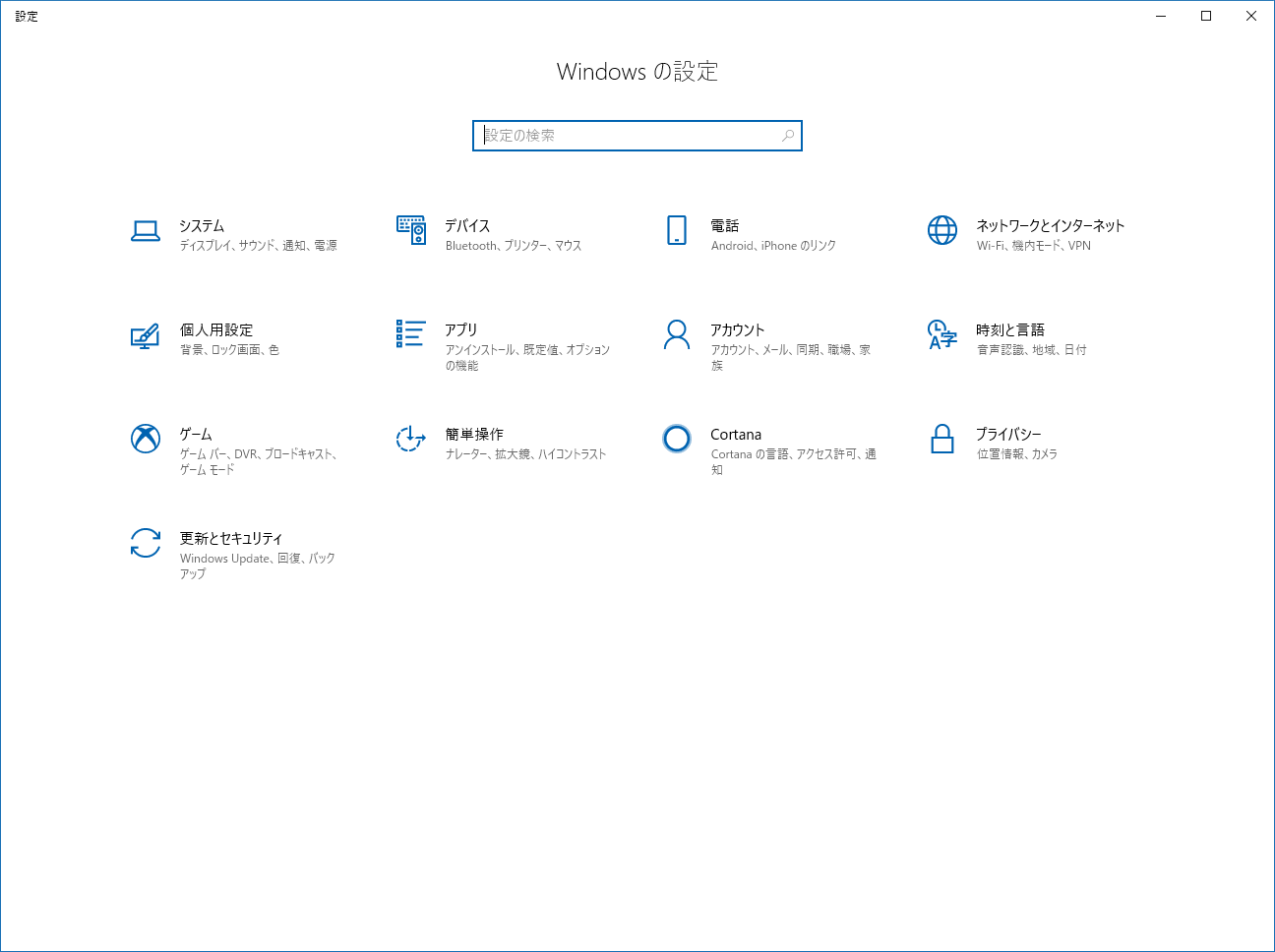Click '位置情報、カメラ' description
Image resolution: width=1275 pixels, height=952 pixels.
click(1017, 454)
